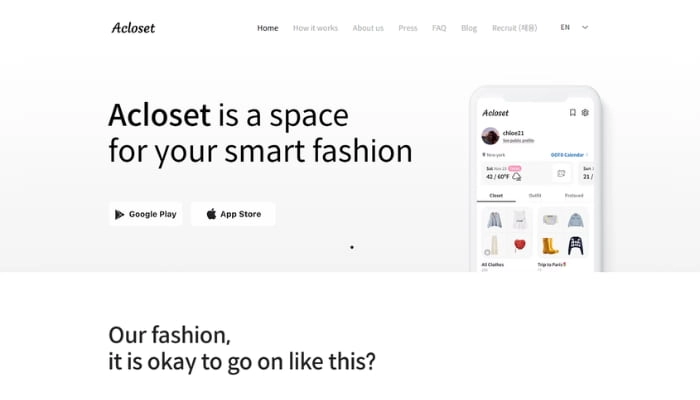Go to the FAQ page
700x400 pixels.
(439, 28)
